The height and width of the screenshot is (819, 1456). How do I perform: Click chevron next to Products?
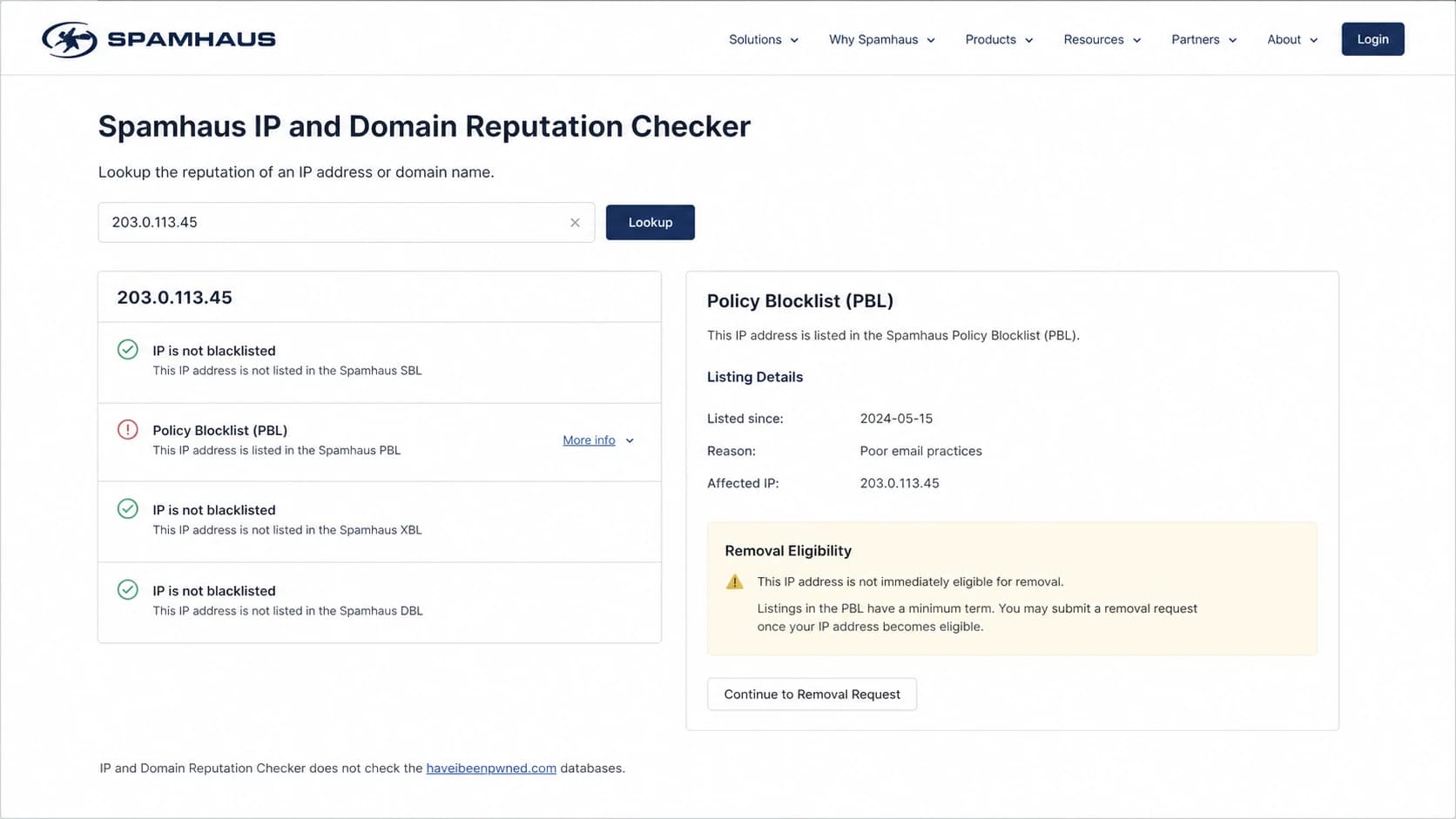click(x=1029, y=41)
